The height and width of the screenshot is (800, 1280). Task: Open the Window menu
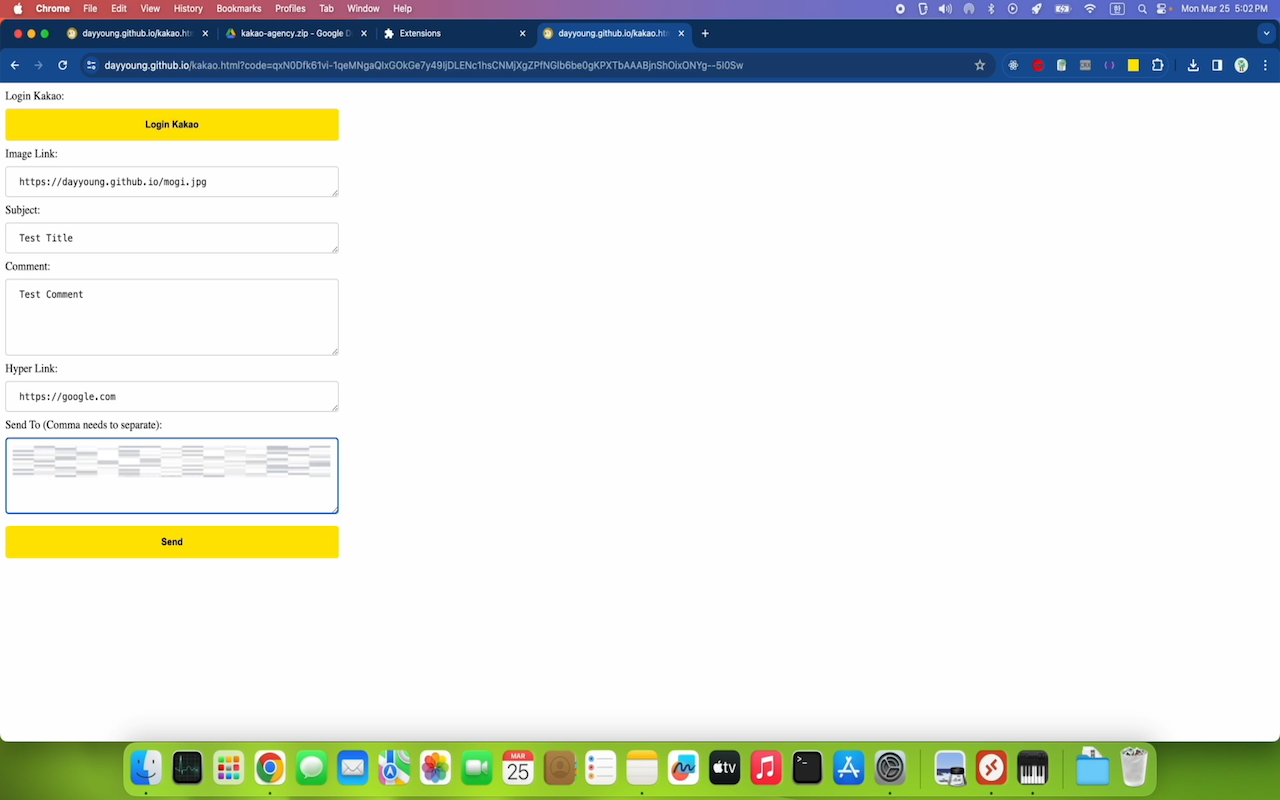coord(363,8)
